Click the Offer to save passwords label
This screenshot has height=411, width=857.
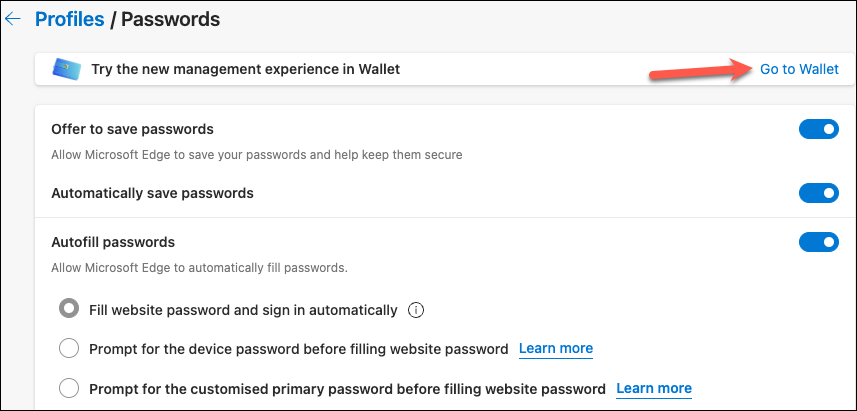(132, 130)
